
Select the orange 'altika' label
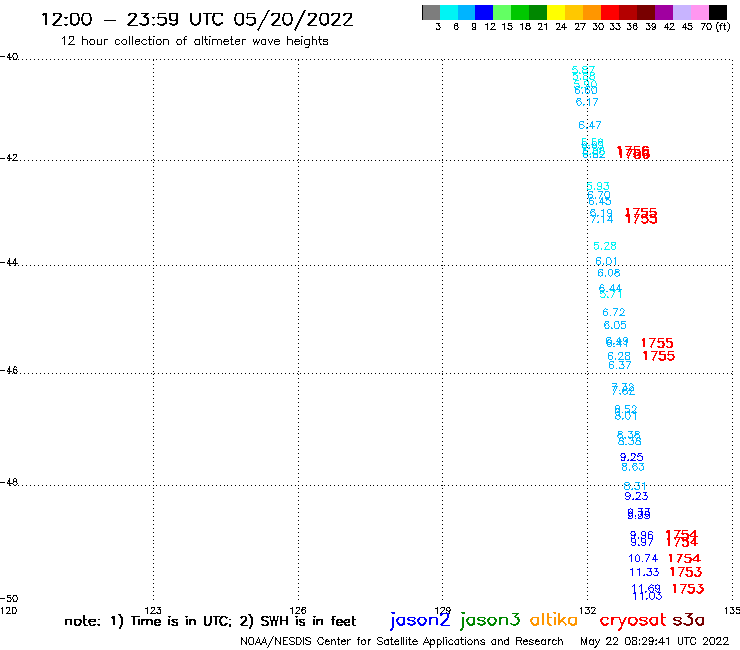(554, 619)
